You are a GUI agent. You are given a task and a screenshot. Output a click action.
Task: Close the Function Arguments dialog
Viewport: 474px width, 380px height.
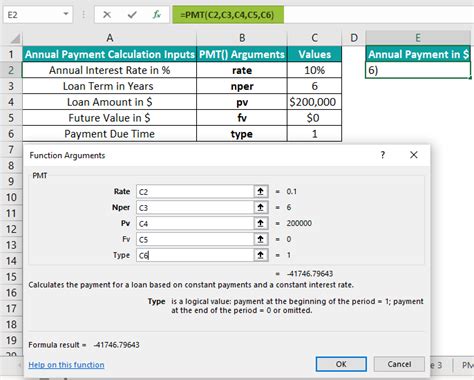(x=414, y=155)
